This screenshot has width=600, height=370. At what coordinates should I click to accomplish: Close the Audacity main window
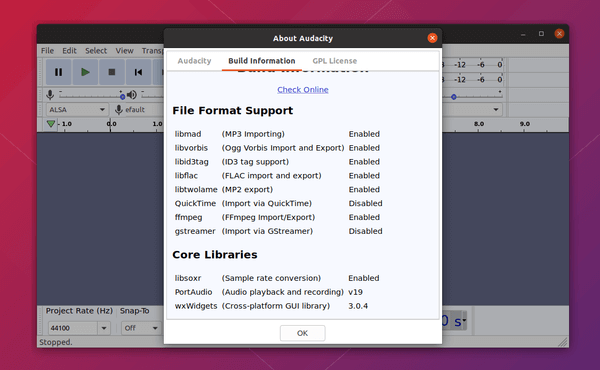click(x=559, y=34)
